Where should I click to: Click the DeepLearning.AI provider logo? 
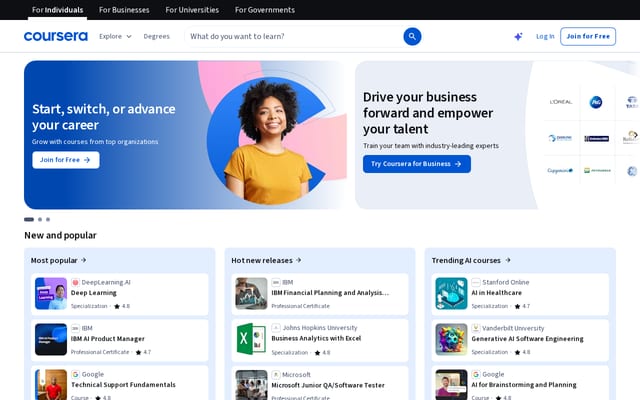tap(75, 282)
